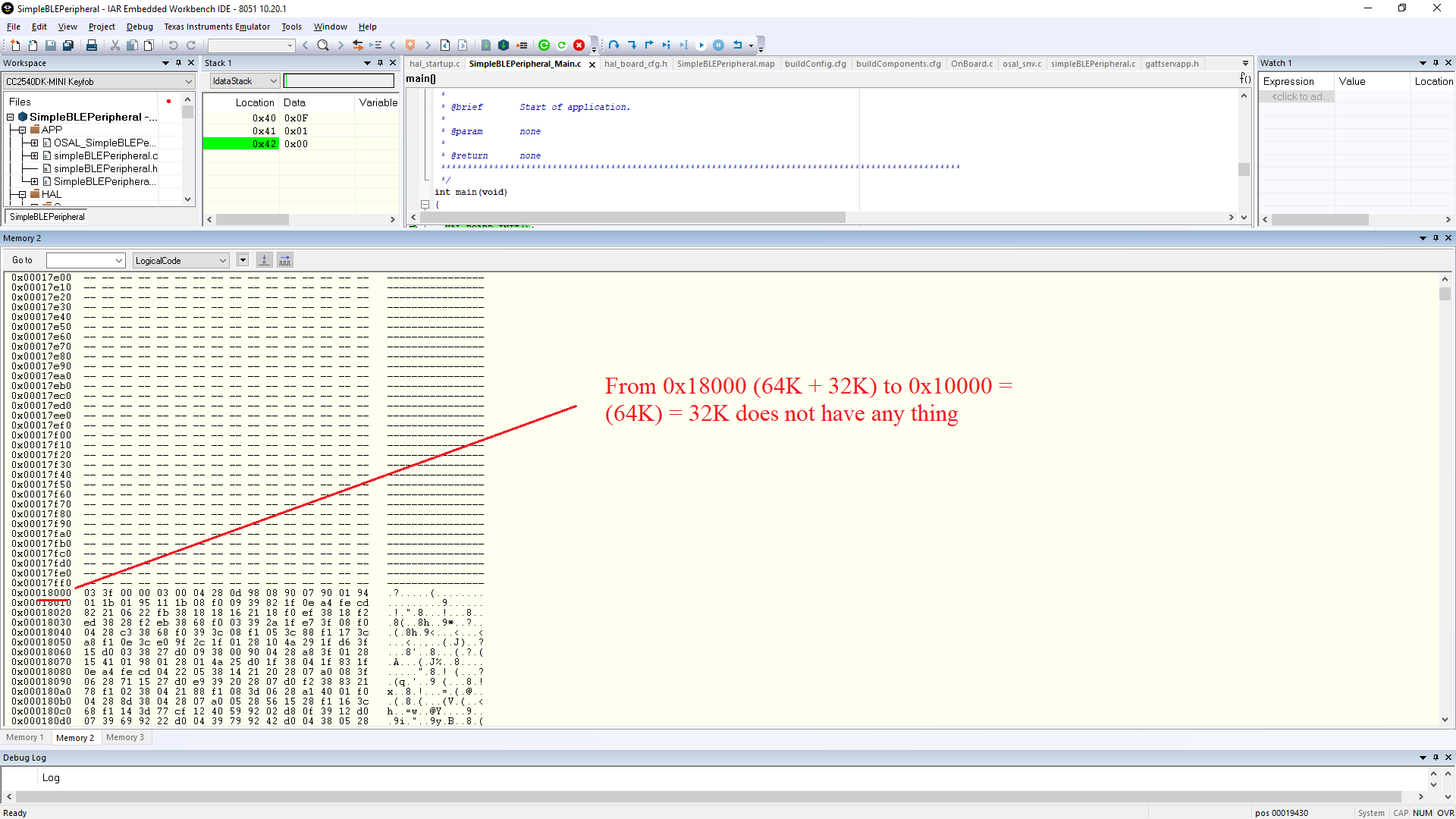Image resolution: width=1456 pixels, height=819 pixels.
Task: Pin the Stack 1 panel
Action: pyautogui.click(x=381, y=63)
